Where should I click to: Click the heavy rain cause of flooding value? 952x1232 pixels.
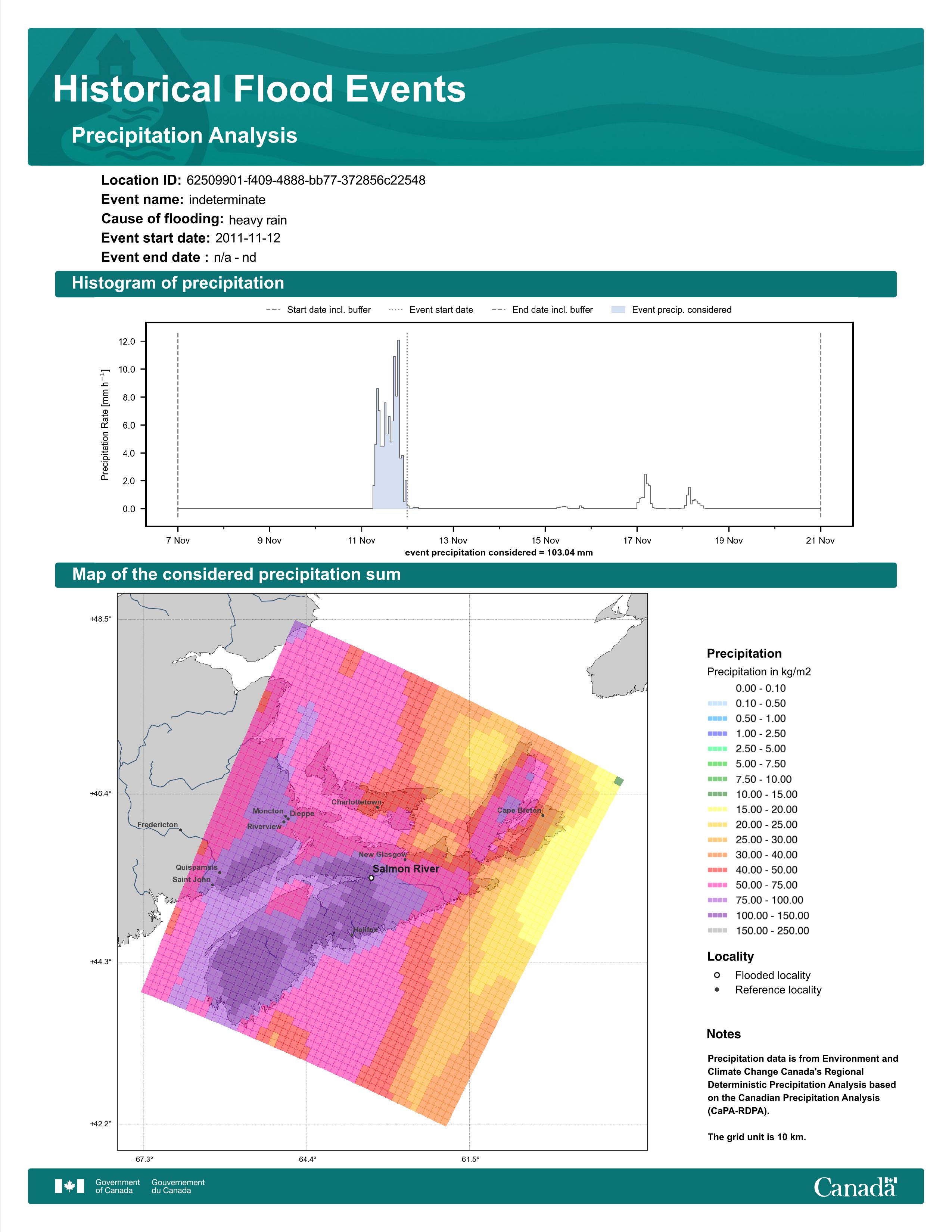(x=258, y=220)
